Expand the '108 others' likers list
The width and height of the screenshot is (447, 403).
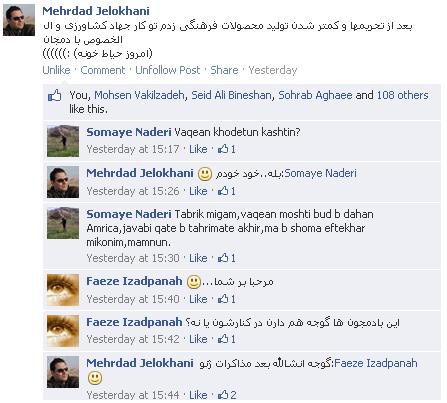[402, 95]
